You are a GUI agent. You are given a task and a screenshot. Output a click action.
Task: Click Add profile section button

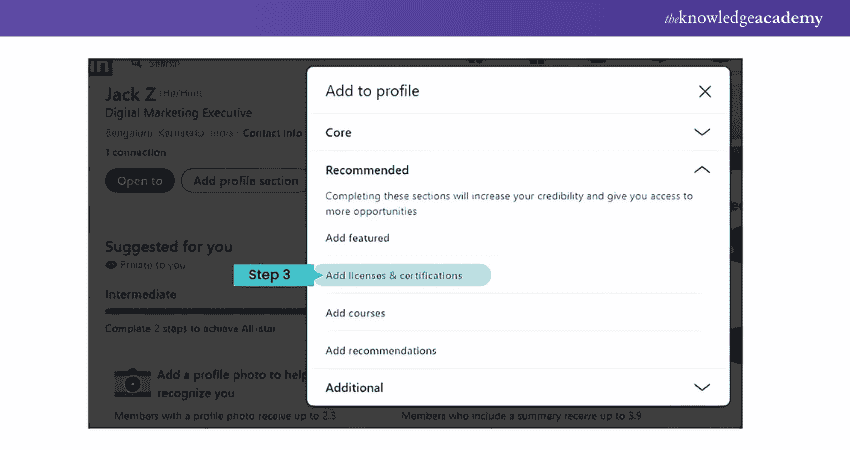245,181
